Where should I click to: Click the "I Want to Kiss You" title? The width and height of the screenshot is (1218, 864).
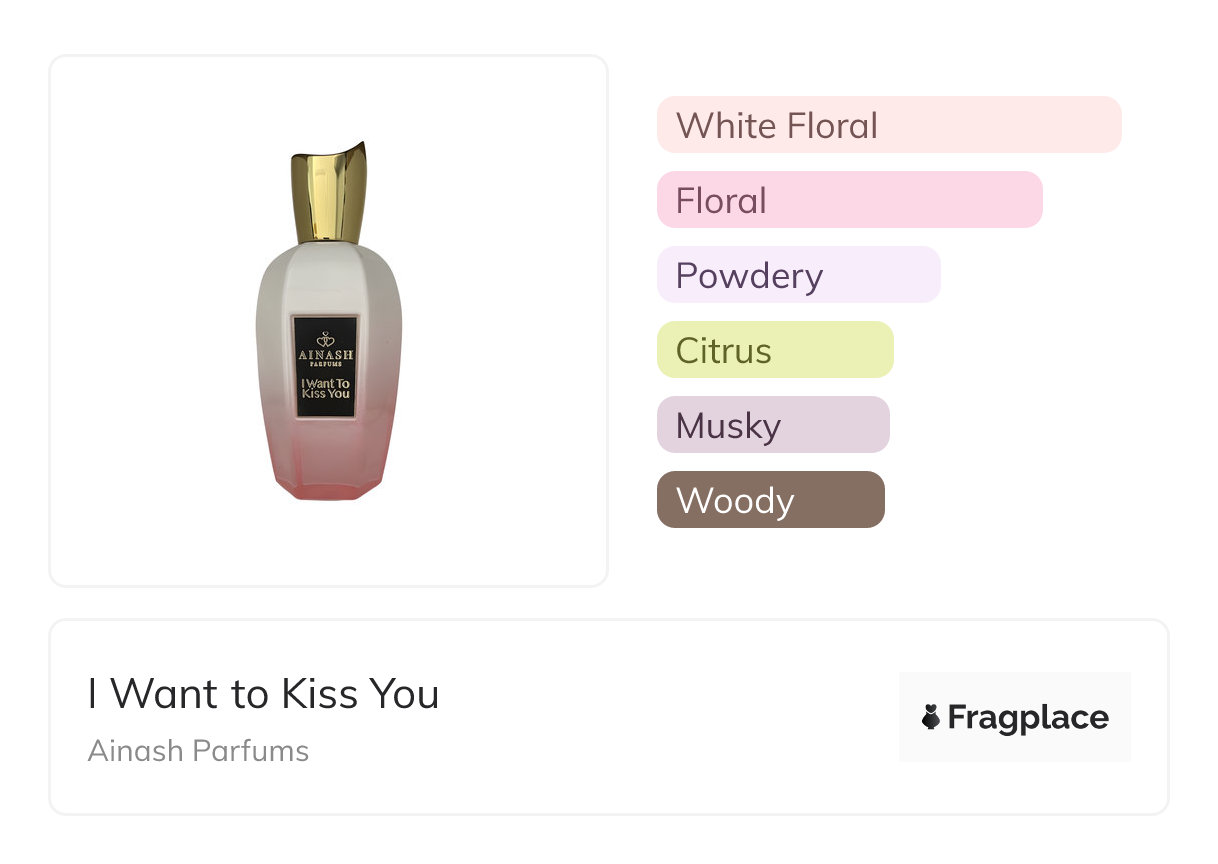(x=263, y=694)
